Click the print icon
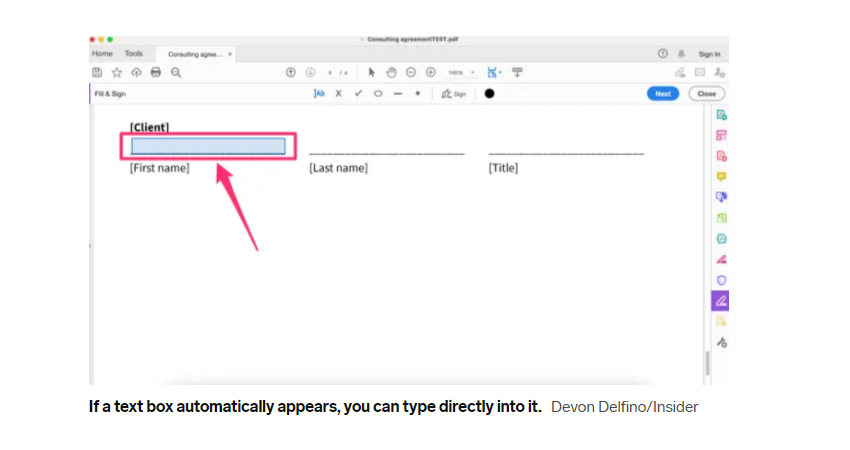 (156, 72)
